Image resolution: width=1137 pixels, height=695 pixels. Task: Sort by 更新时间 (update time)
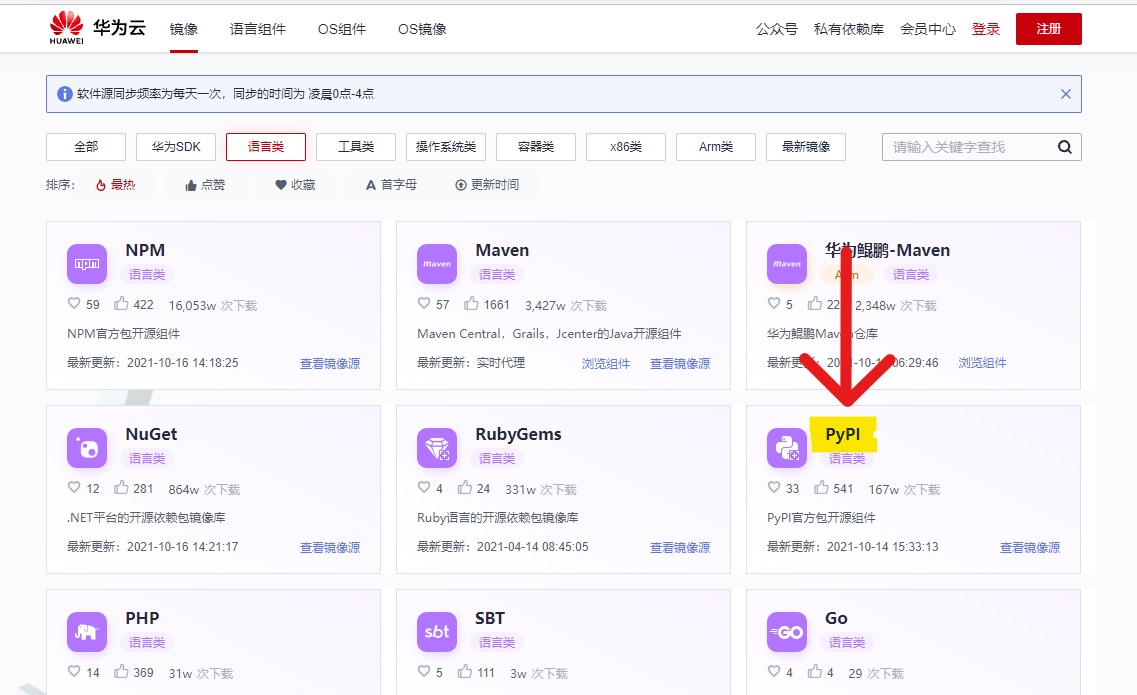(487, 185)
